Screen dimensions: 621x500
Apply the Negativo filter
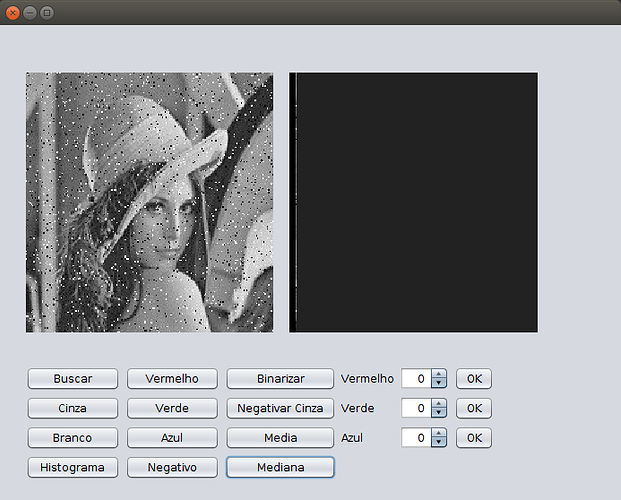click(172, 468)
